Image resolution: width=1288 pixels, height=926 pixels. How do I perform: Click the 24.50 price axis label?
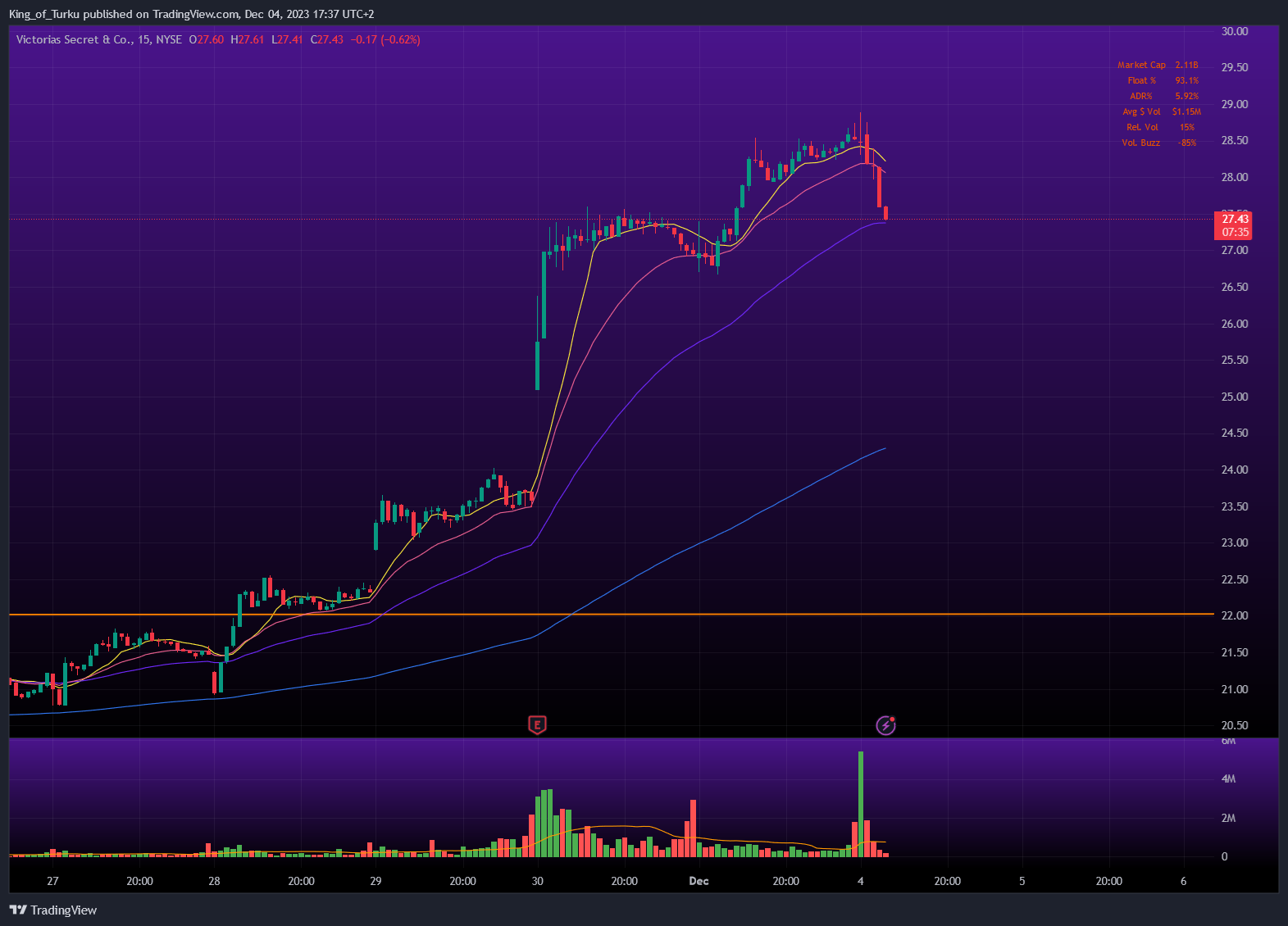pos(1234,433)
